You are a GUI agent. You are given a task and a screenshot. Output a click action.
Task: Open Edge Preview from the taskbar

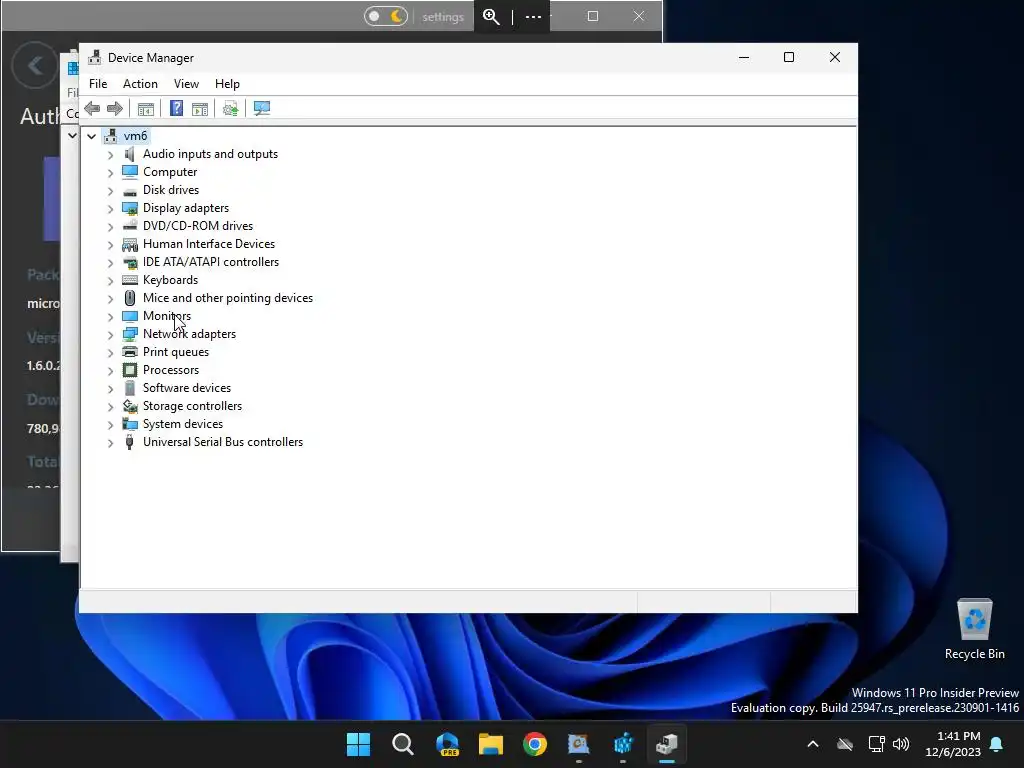[x=447, y=744]
